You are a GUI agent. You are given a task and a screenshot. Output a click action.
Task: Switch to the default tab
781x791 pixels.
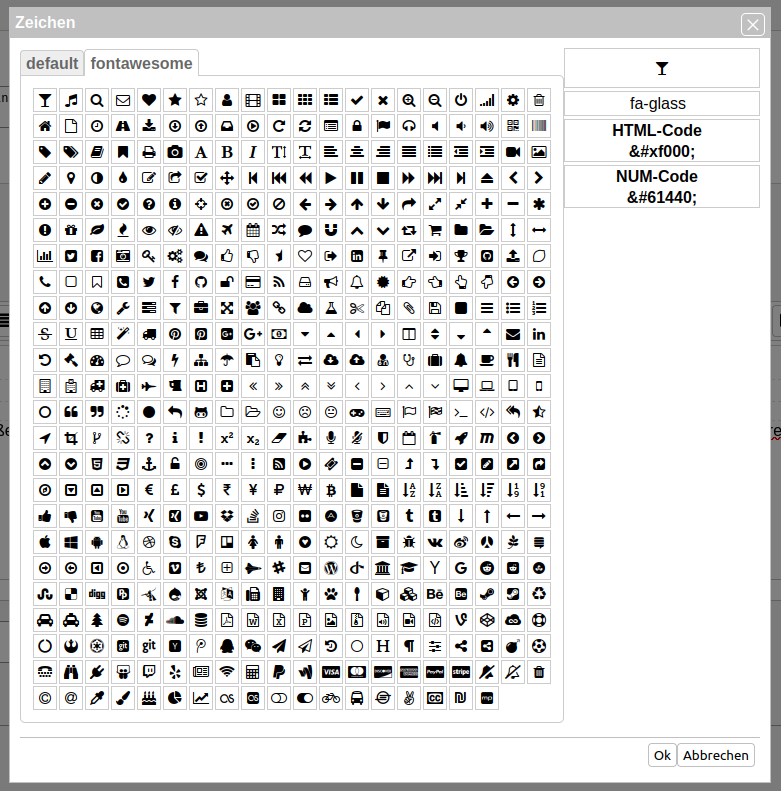coord(52,64)
